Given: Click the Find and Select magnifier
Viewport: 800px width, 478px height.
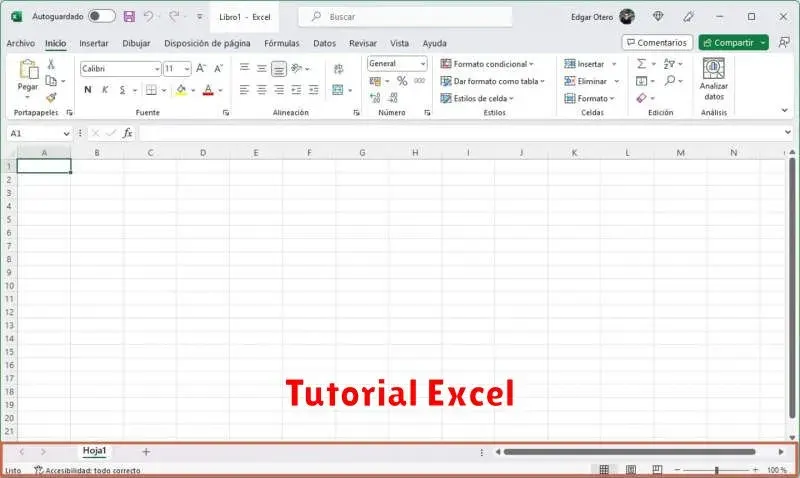Looking at the screenshot, I should 670,81.
